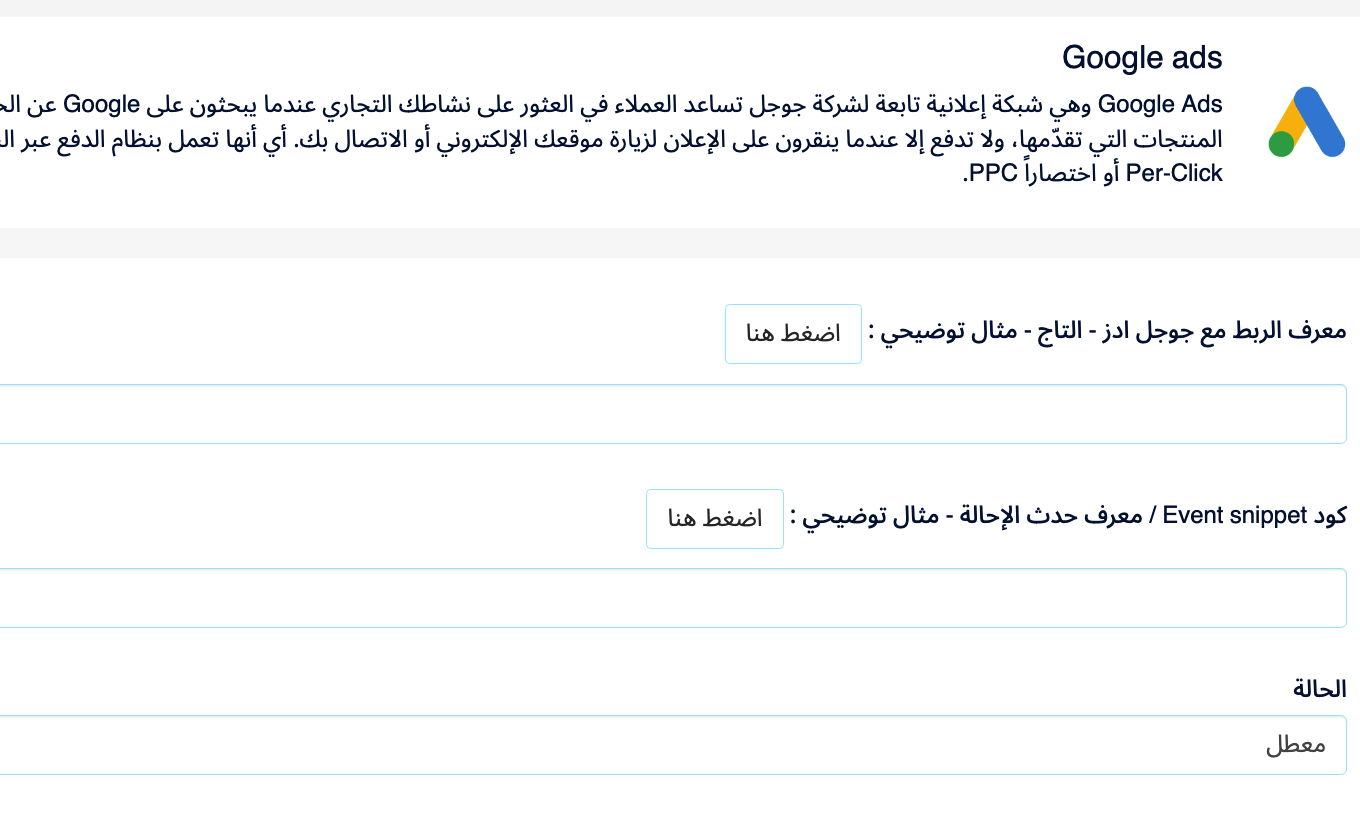
Task: Click the gray divider band below the description
Action: pyautogui.click(x=680, y=242)
